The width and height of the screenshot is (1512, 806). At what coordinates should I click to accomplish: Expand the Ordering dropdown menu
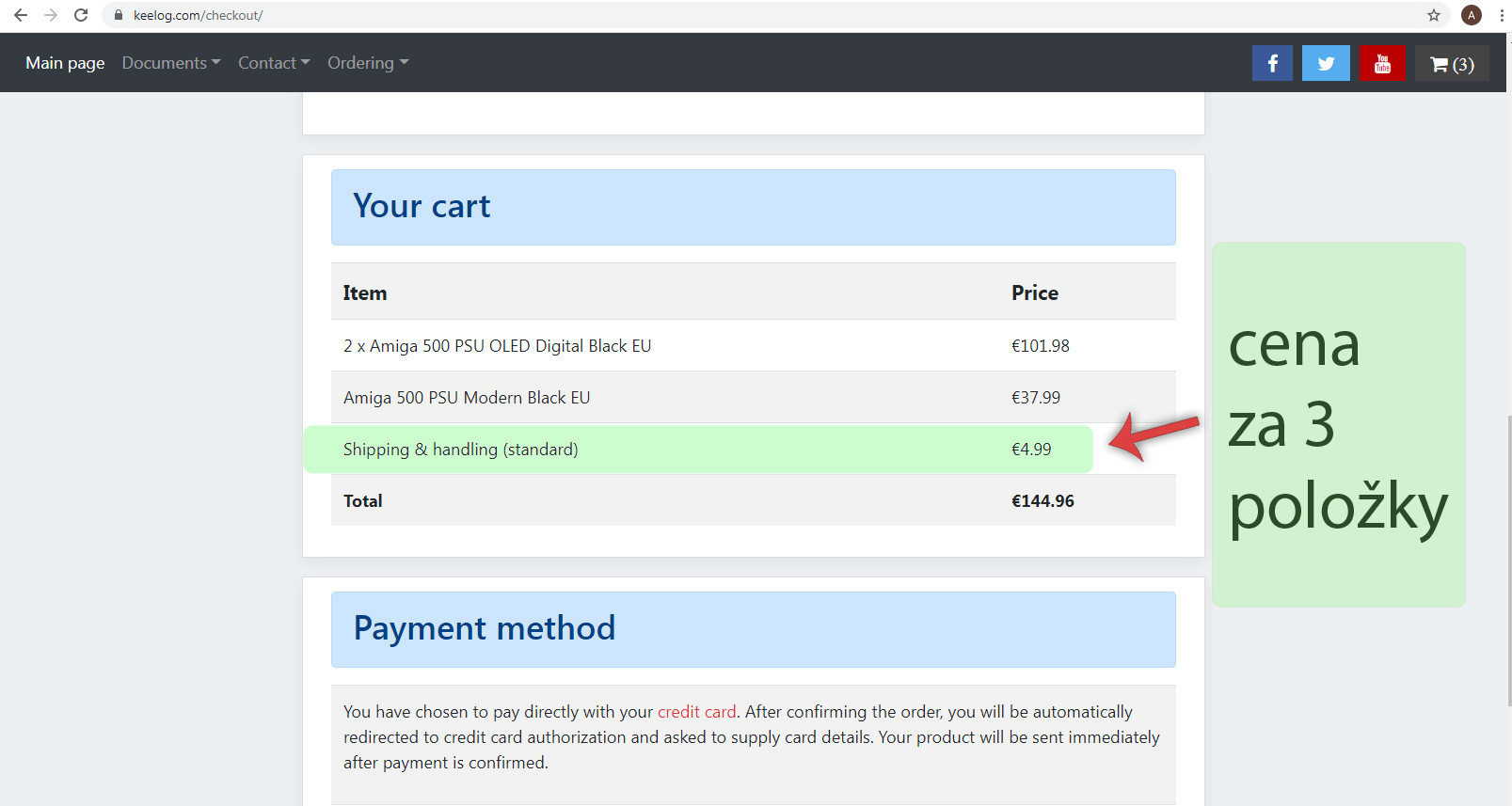click(x=367, y=63)
